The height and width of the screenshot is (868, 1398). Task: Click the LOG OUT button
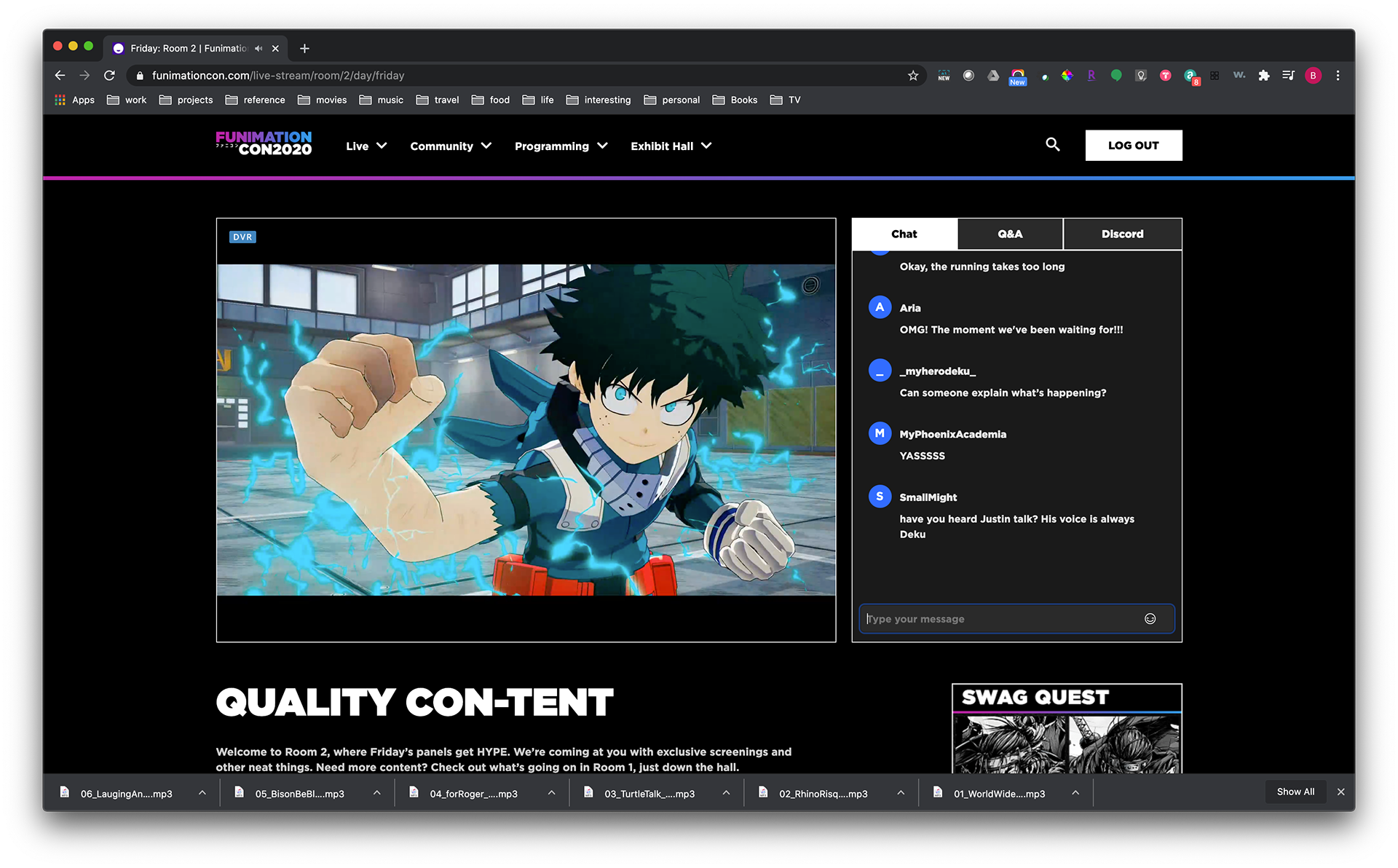[x=1133, y=146]
